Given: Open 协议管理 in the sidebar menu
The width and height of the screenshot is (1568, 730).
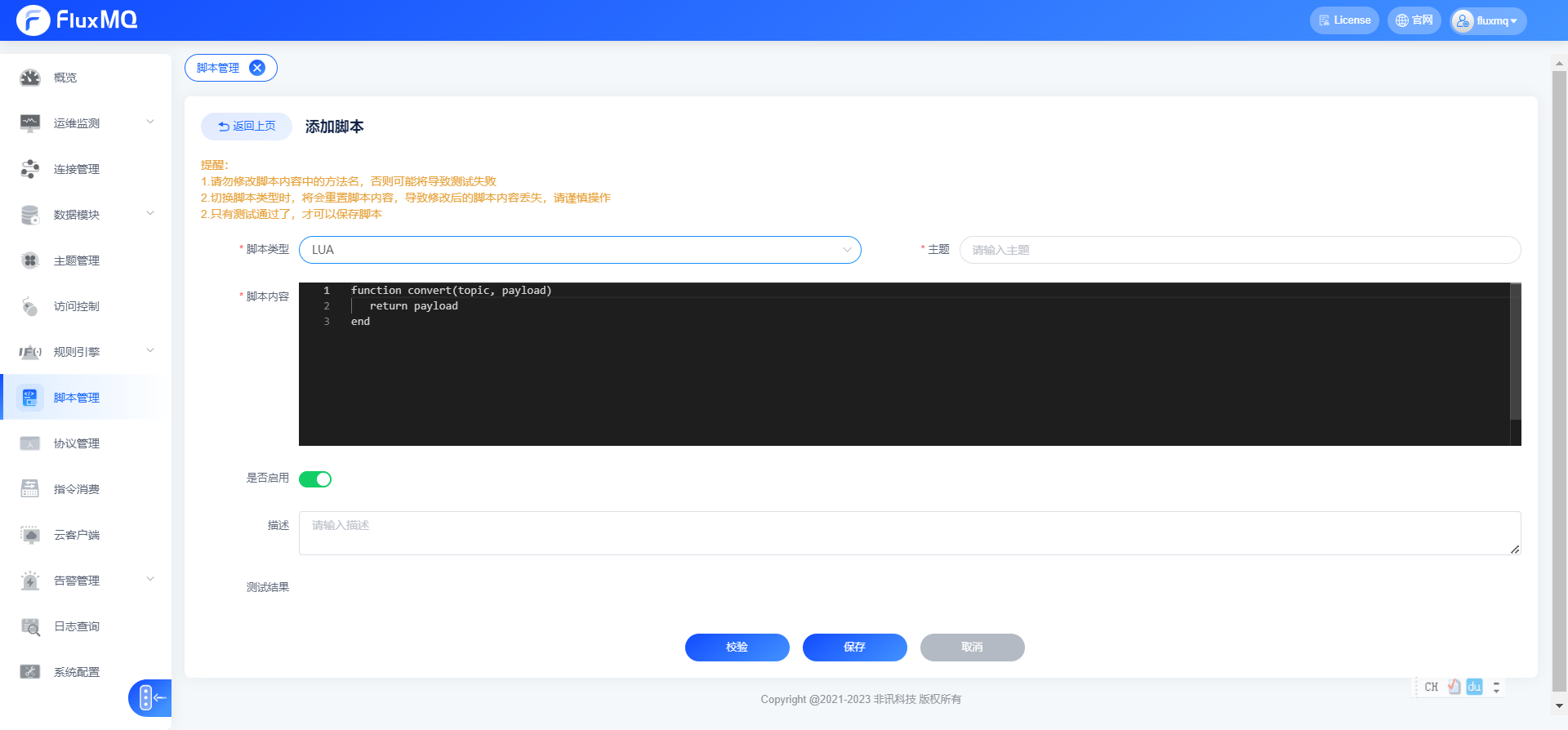Looking at the screenshot, I should [x=77, y=443].
